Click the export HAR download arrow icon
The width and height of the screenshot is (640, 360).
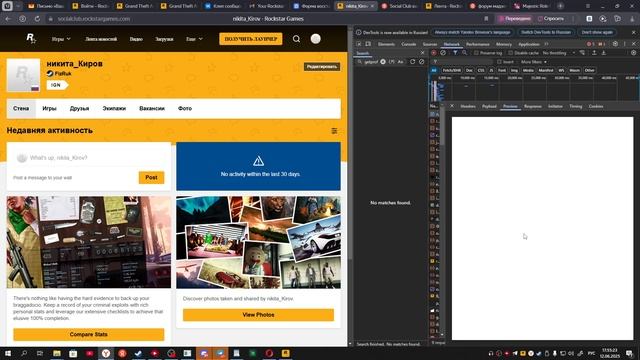coord(604,53)
